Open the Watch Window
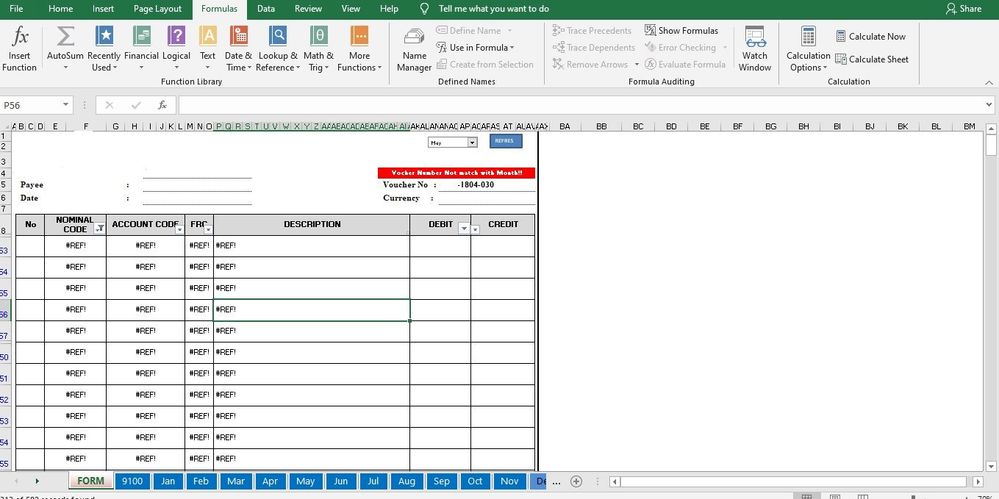 [755, 50]
